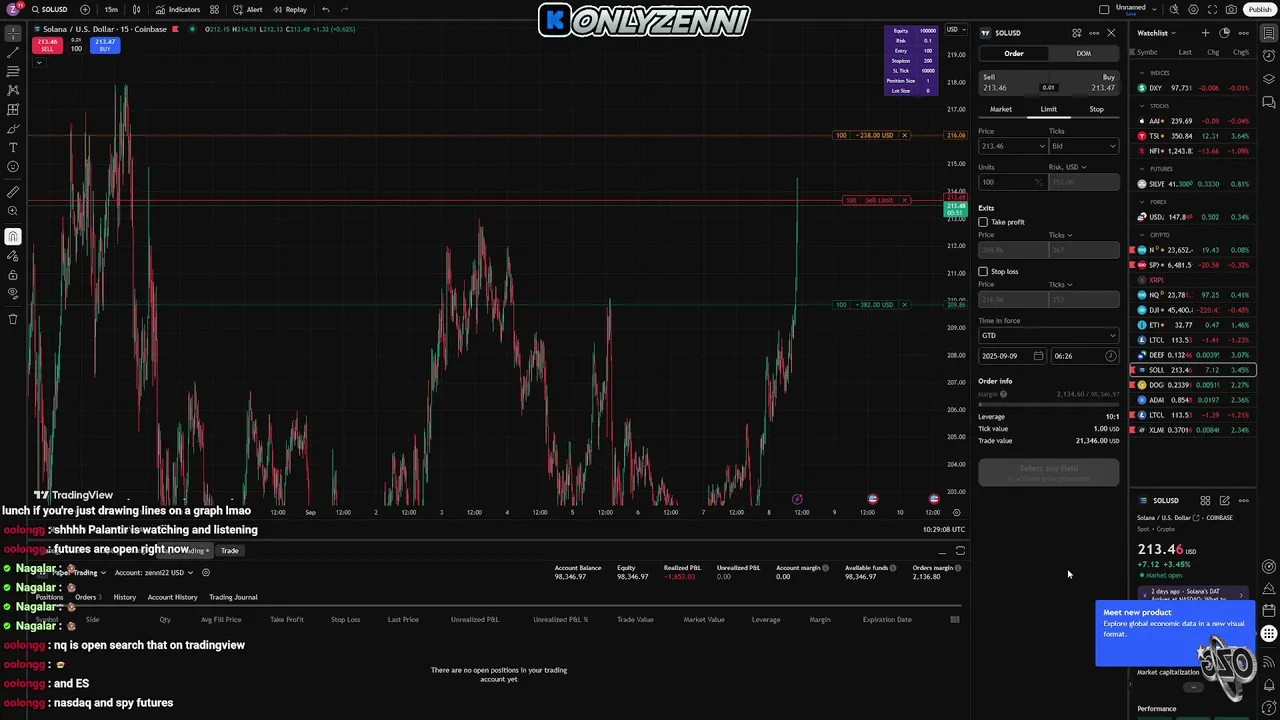Viewport: 1280px width, 720px height.
Task: Close the Sell Limit order line on chart
Action: click(904, 200)
